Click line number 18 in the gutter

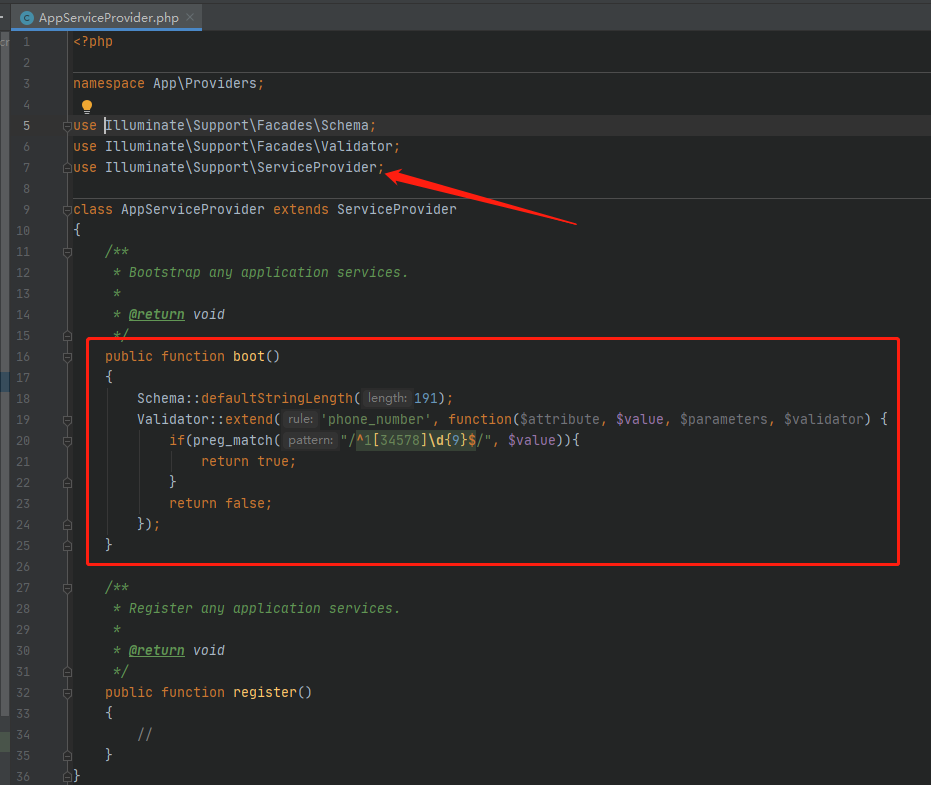click(x=23, y=398)
